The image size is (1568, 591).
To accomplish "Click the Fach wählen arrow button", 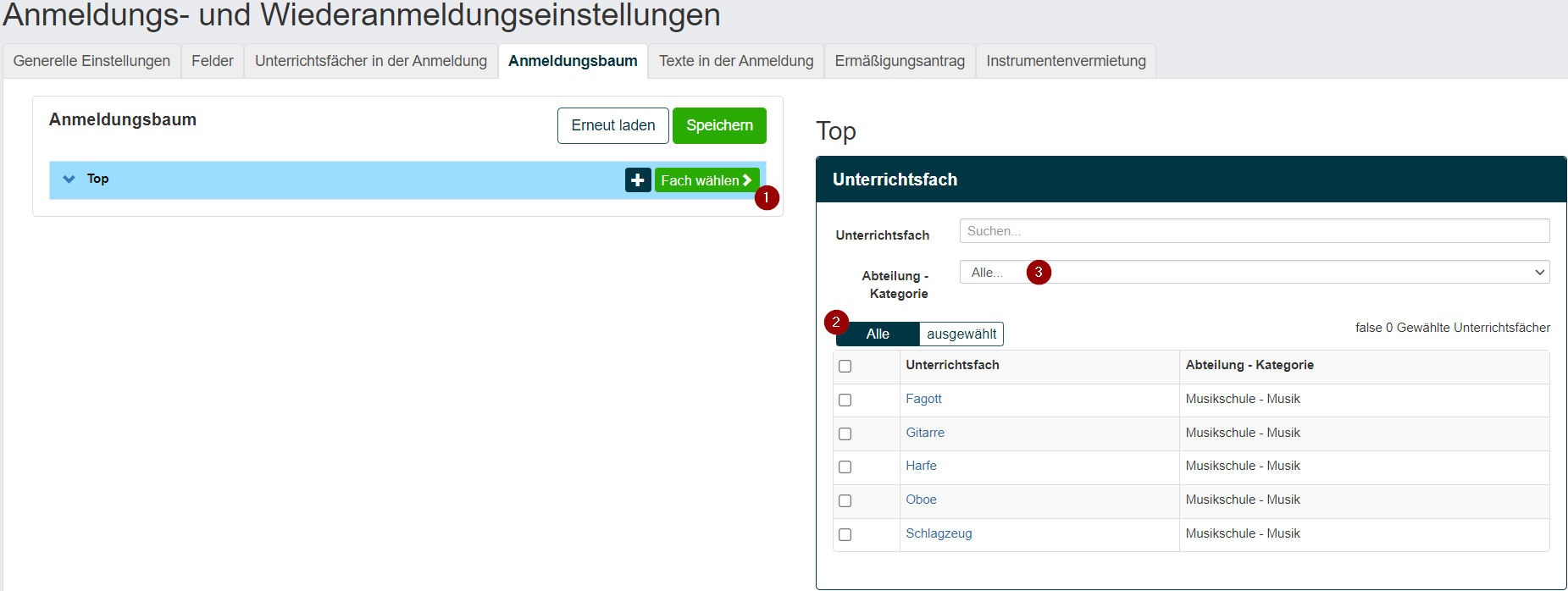I will pos(706,180).
